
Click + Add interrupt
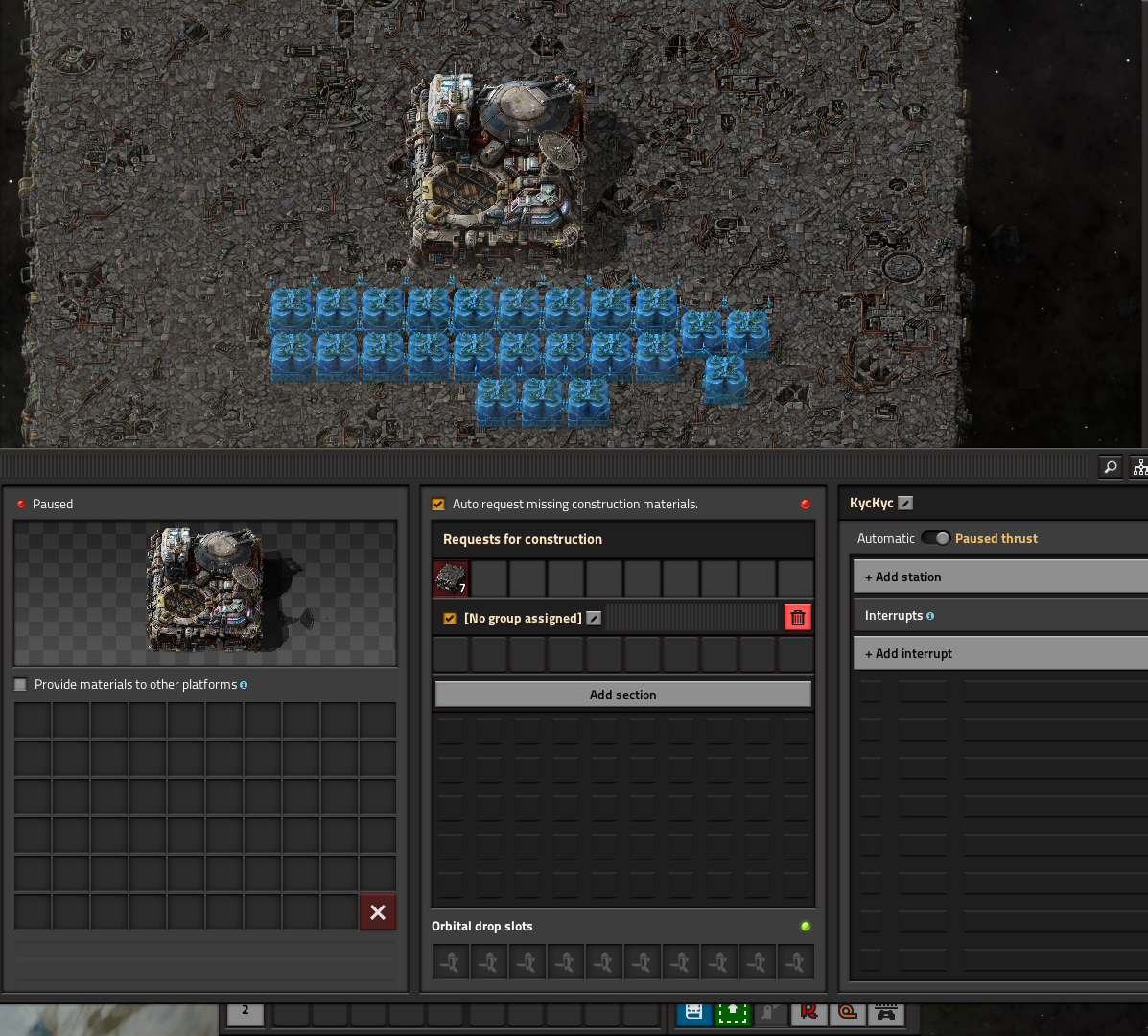[1000, 653]
